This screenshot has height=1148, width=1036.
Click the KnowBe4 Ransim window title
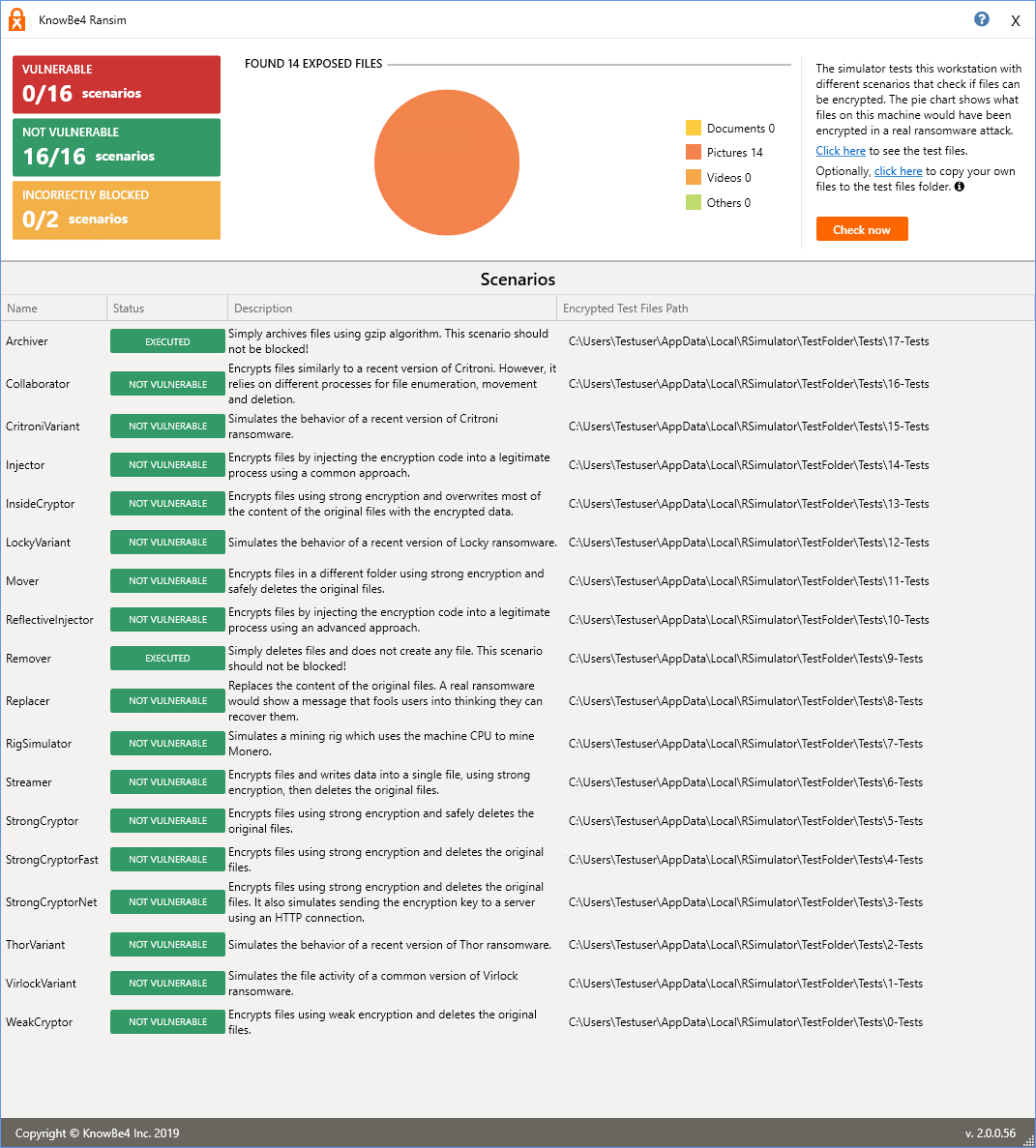(x=82, y=20)
